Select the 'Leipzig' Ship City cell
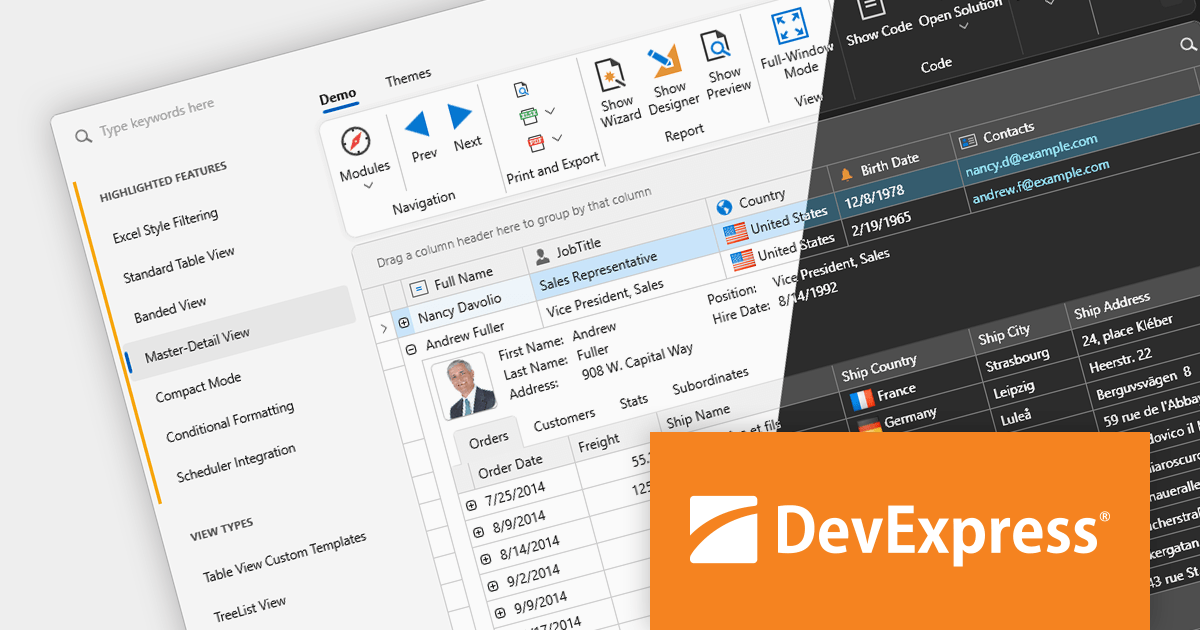The width and height of the screenshot is (1200, 630). [x=1015, y=388]
